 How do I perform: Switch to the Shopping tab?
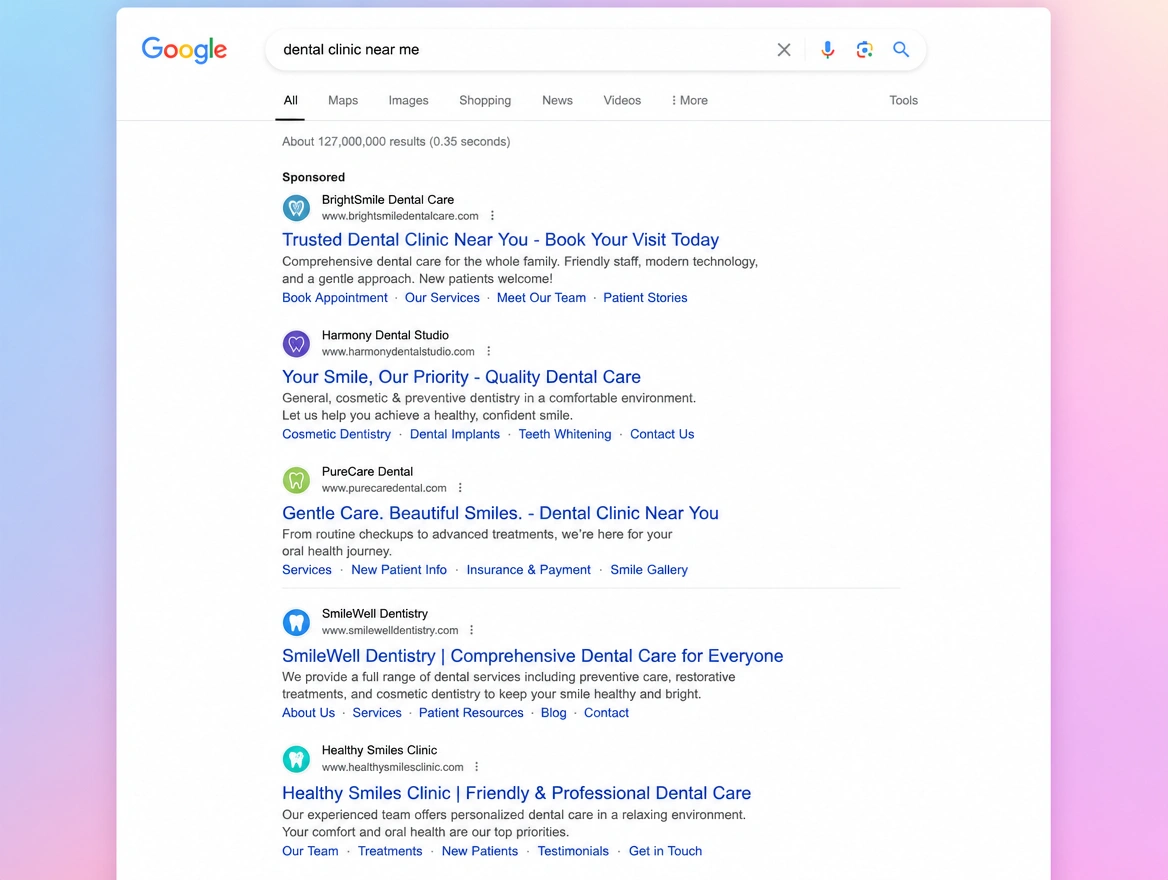point(485,101)
